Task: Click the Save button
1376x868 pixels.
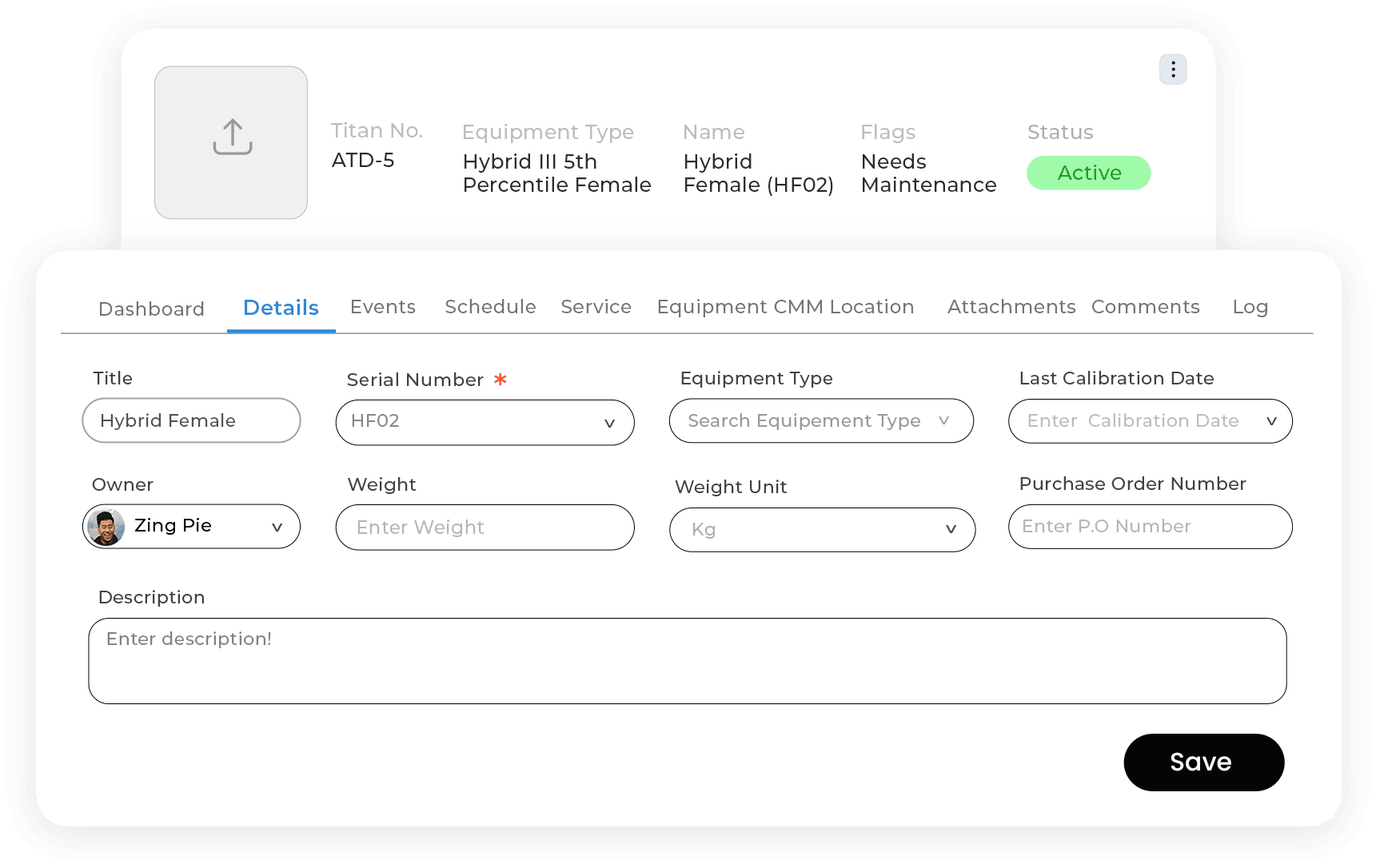Action: click(1203, 762)
